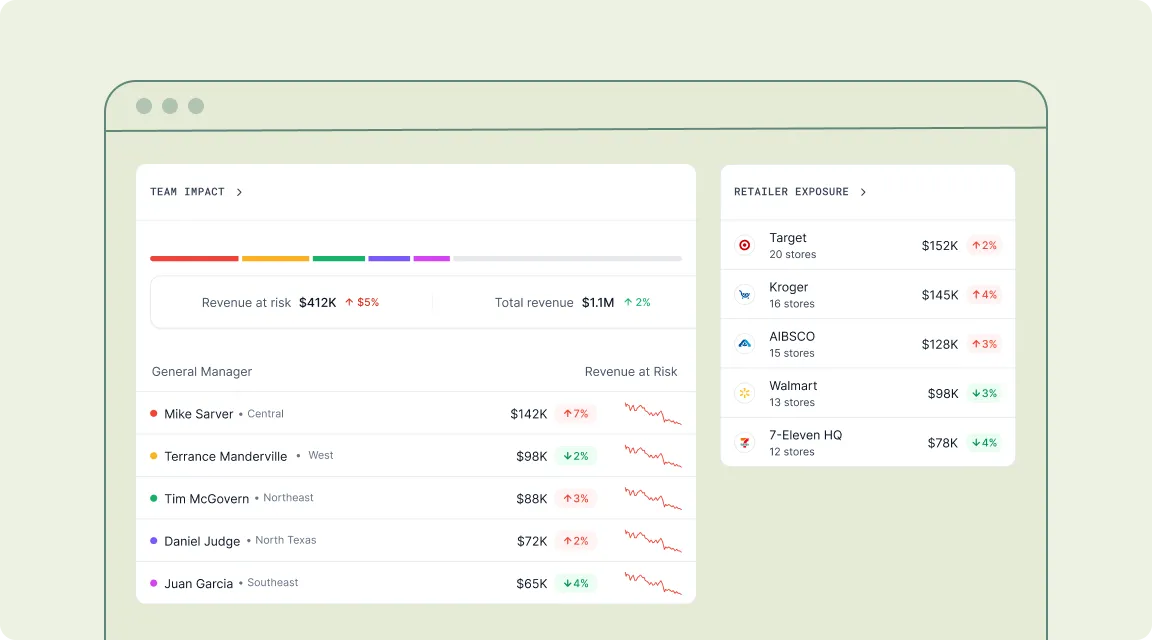Select the Terrance Manderville manager name

point(226,456)
